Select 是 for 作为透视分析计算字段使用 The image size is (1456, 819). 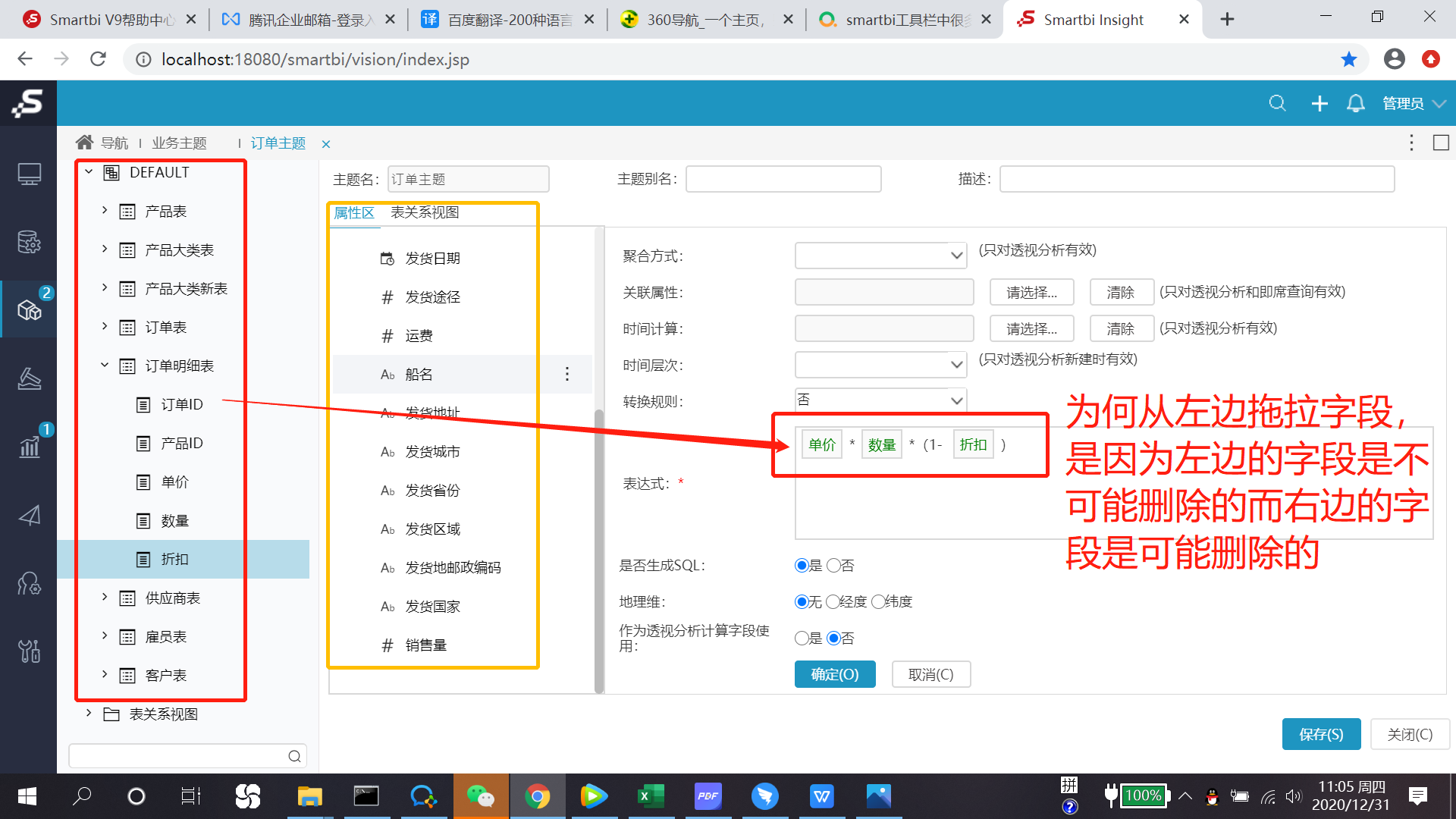pyautogui.click(x=802, y=639)
